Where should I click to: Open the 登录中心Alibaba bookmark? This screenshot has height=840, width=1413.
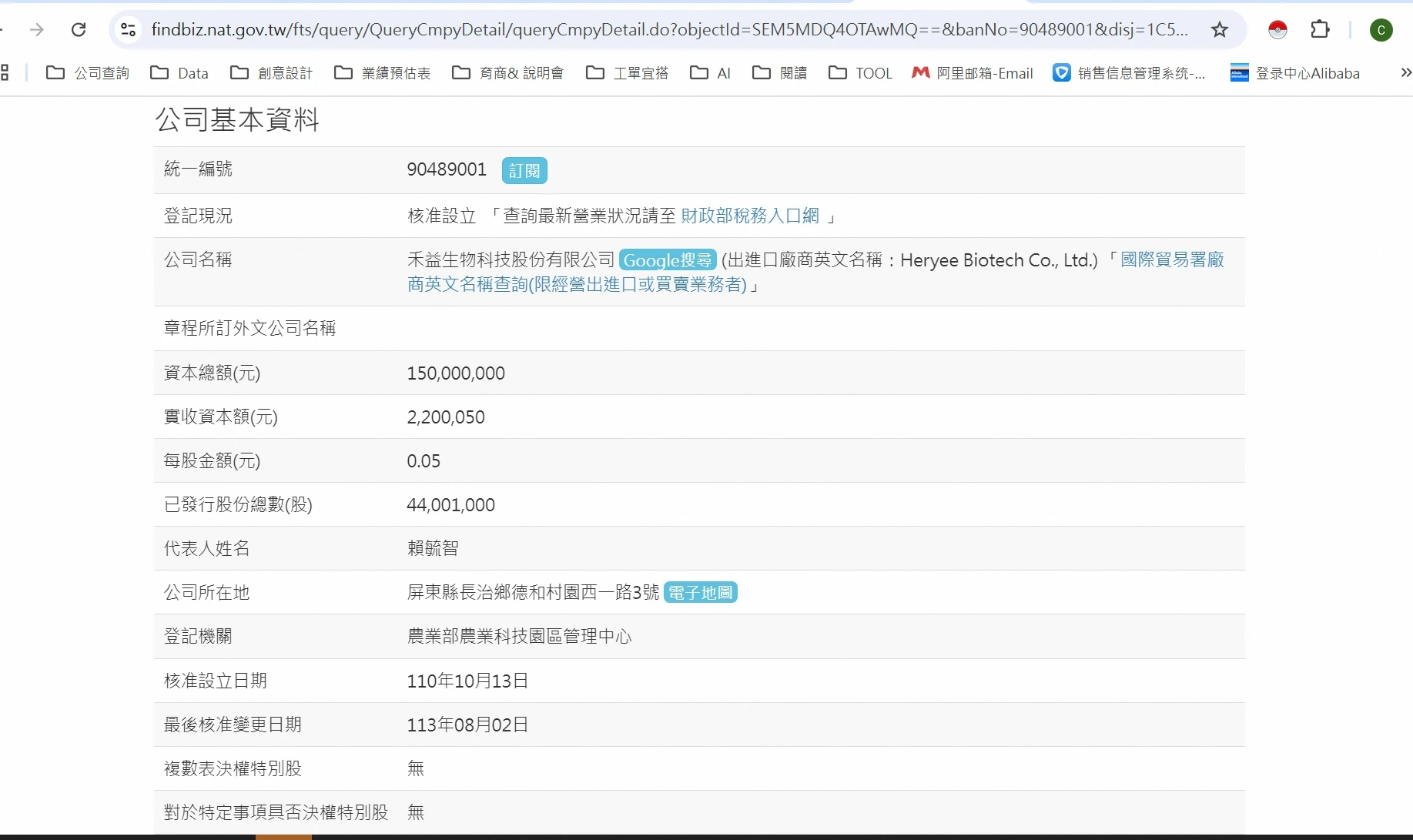pyautogui.click(x=1294, y=73)
